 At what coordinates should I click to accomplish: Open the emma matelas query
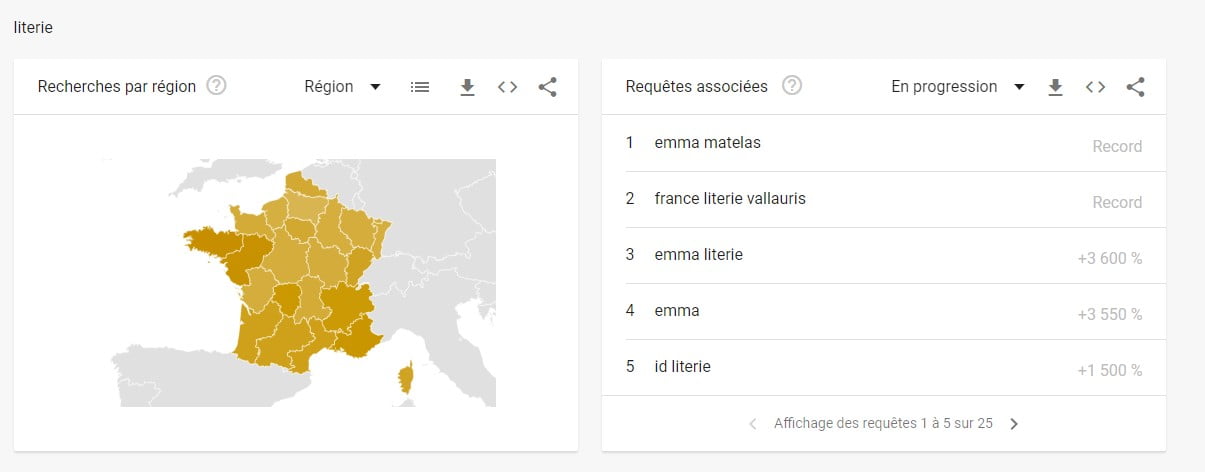(x=707, y=143)
